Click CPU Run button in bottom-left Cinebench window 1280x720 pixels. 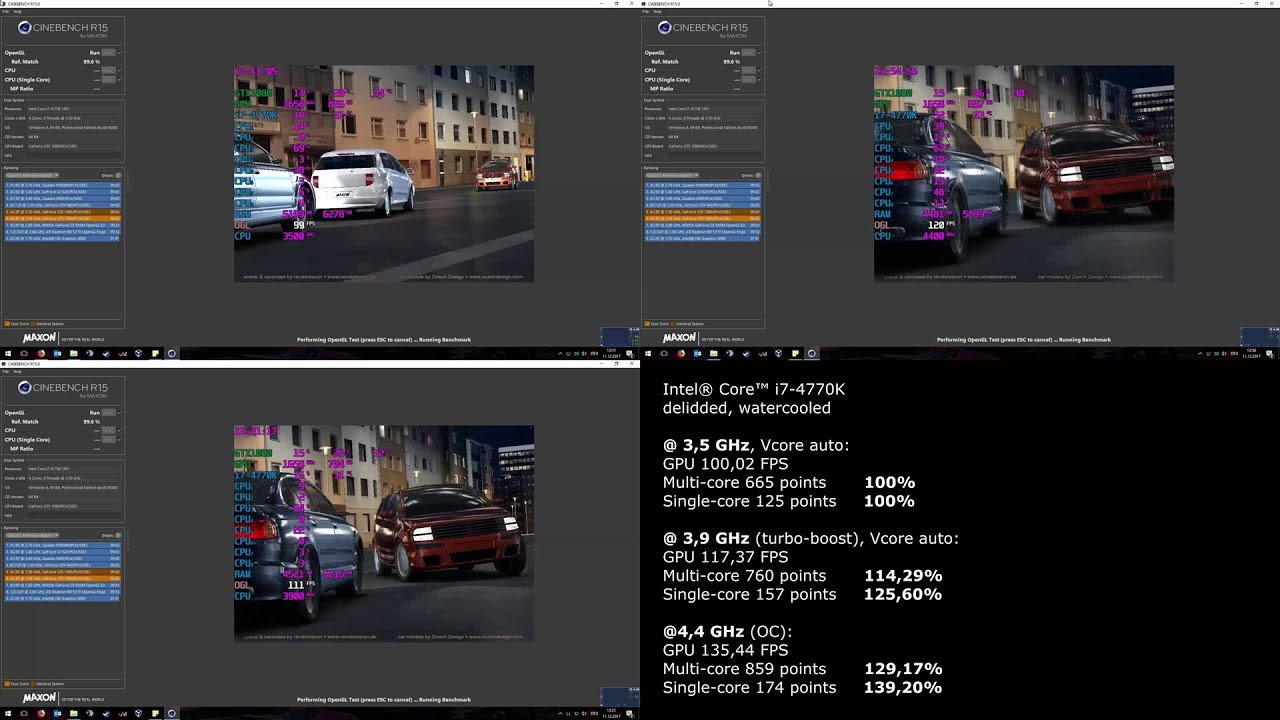pos(108,430)
